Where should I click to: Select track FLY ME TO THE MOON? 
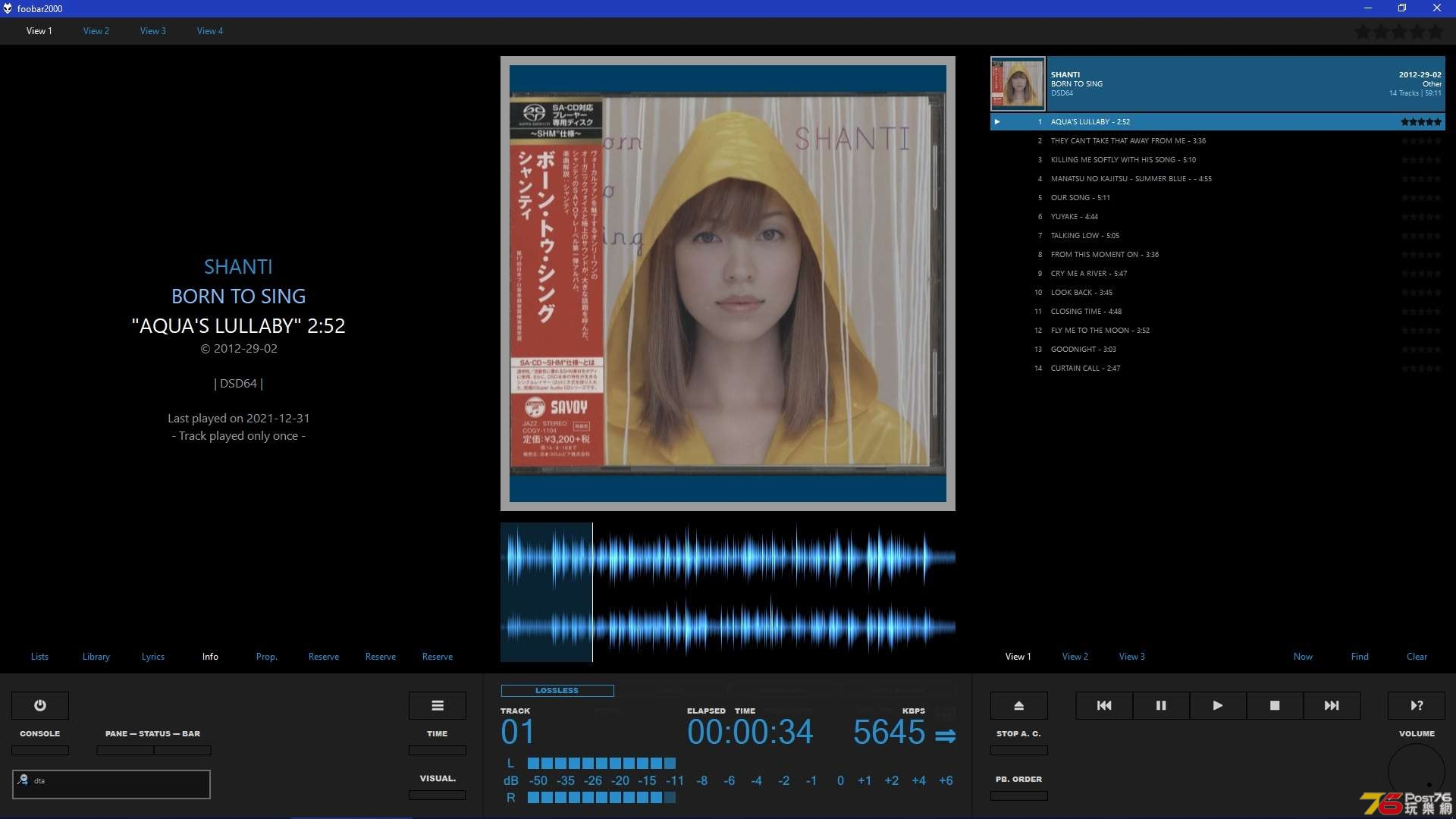(1217, 330)
